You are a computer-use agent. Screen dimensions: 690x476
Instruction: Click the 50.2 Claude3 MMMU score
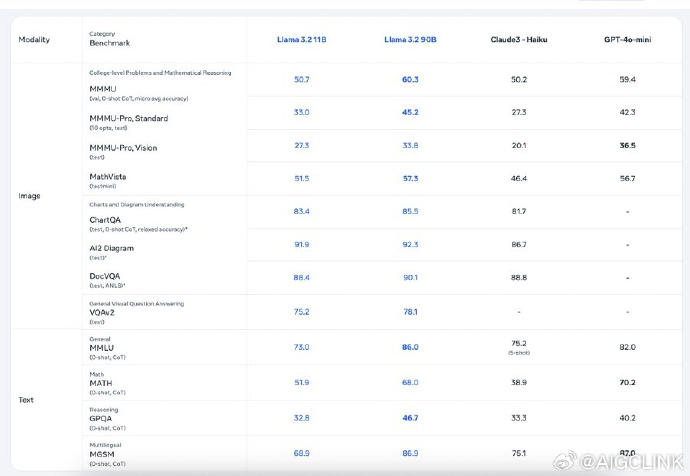tap(519, 80)
